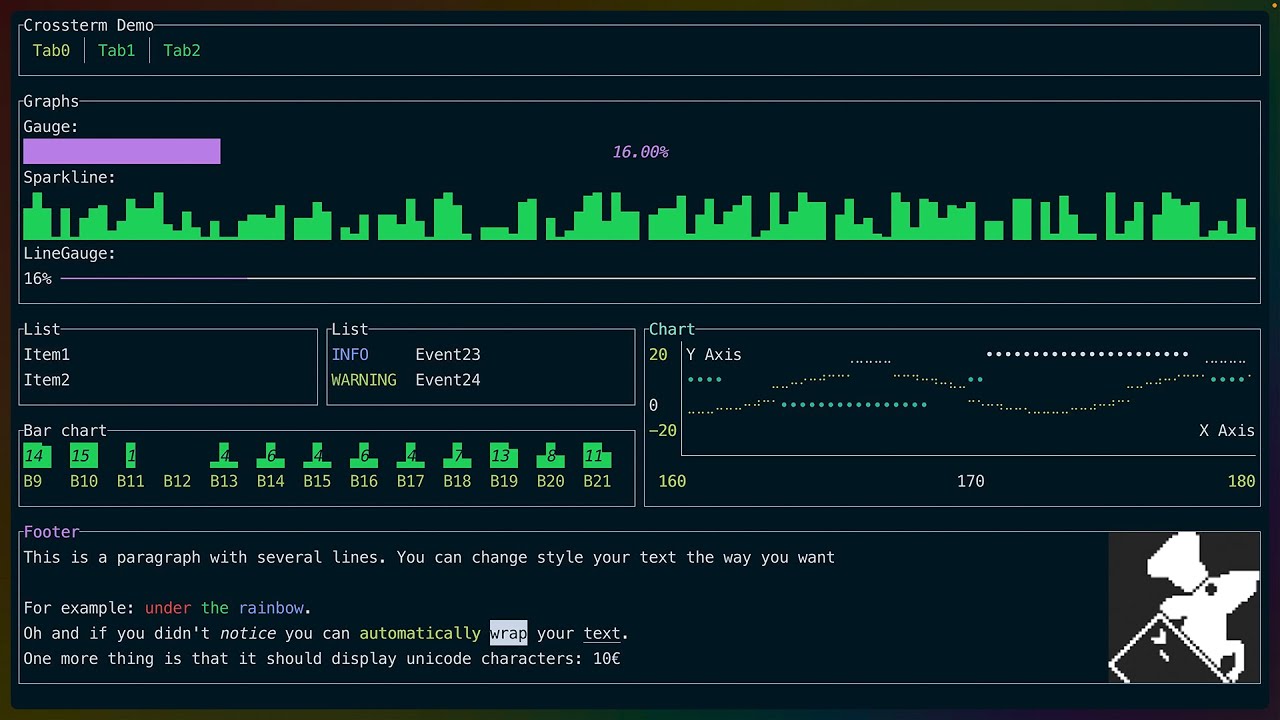Click the X Axis label
Image resolution: width=1280 pixels, height=720 pixels.
click(1227, 430)
